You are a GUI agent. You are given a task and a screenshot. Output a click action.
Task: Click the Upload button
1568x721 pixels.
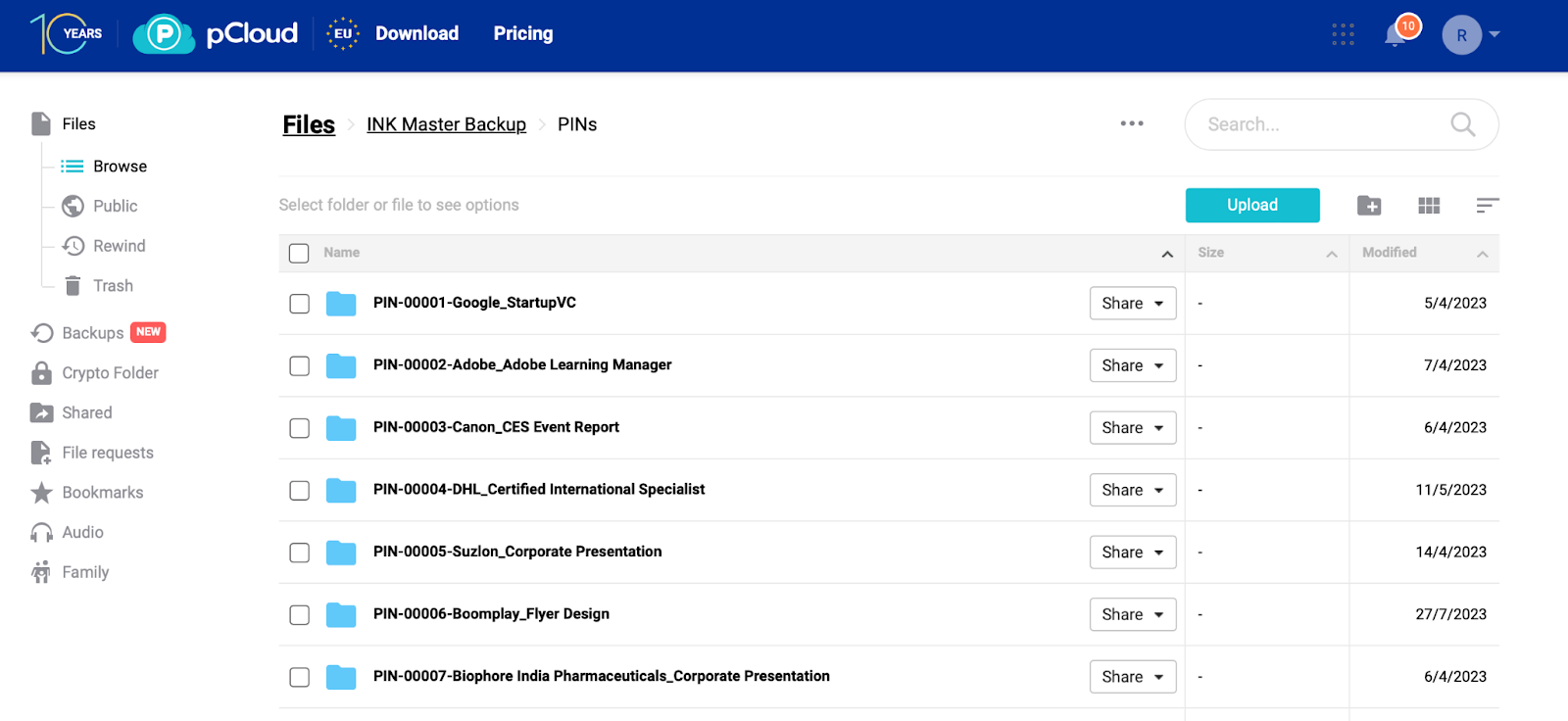(x=1252, y=205)
